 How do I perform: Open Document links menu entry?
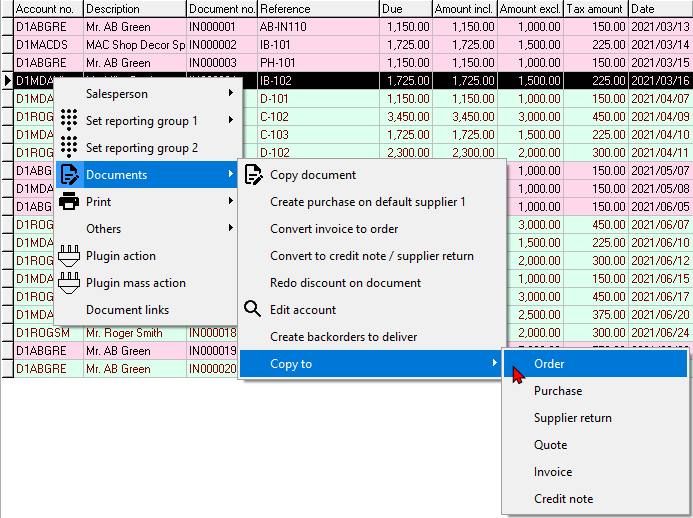pos(147,309)
